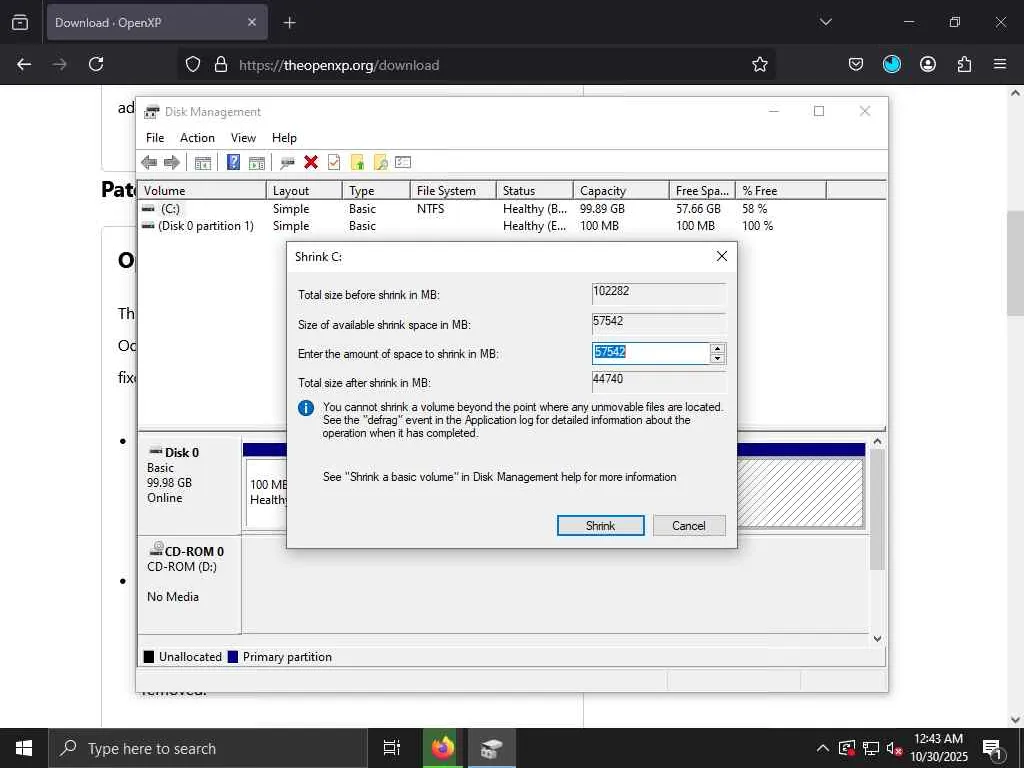The width and height of the screenshot is (1024, 768).
Task: Open the Help menu
Action: point(284,138)
